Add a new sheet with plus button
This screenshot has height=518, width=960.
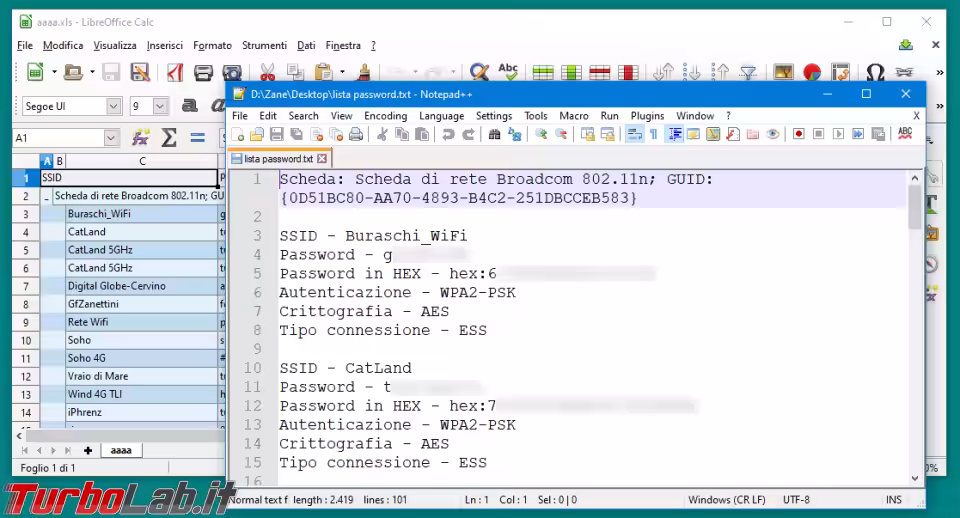(88, 451)
